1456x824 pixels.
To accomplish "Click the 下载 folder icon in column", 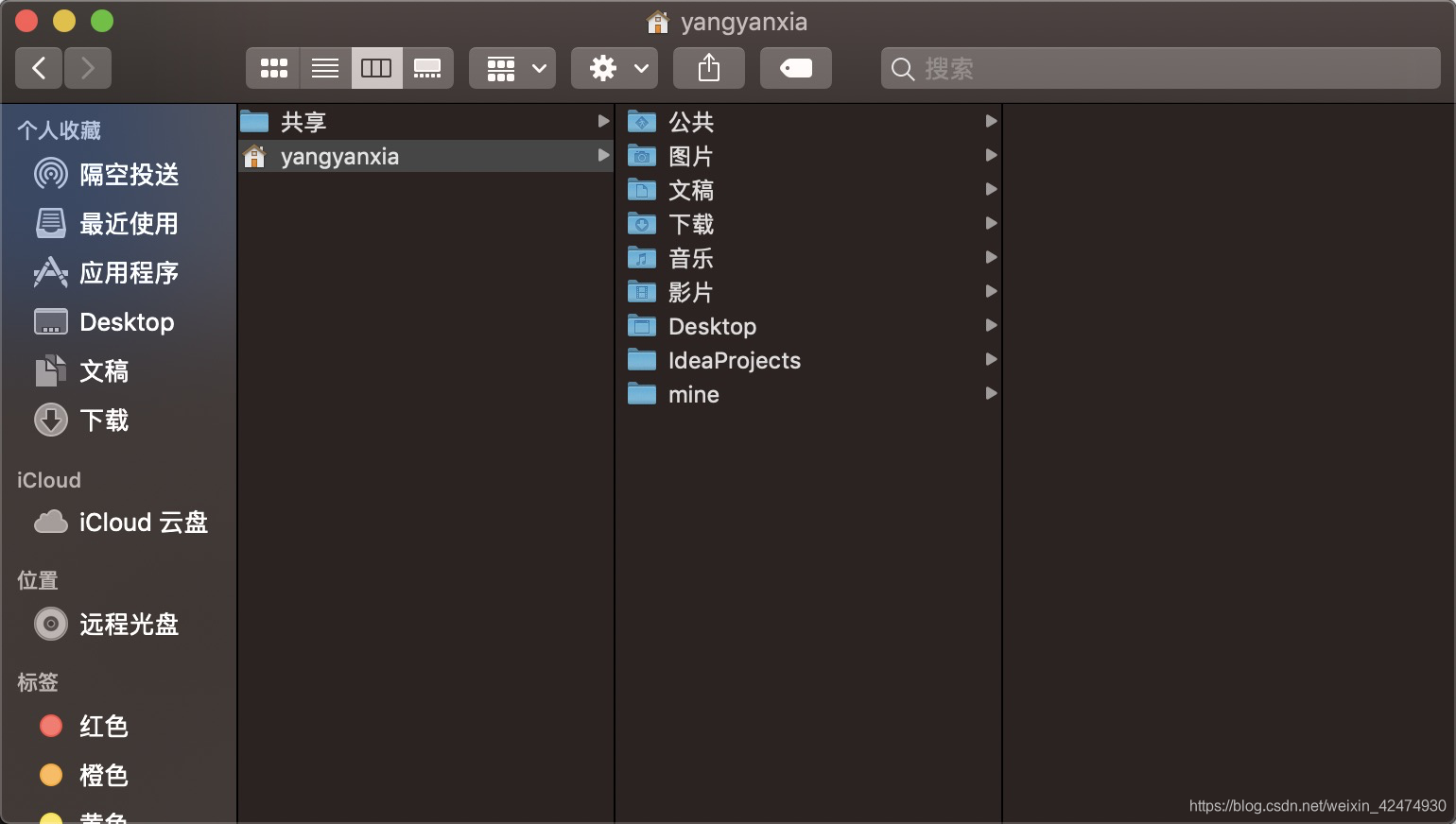I will tap(642, 223).
